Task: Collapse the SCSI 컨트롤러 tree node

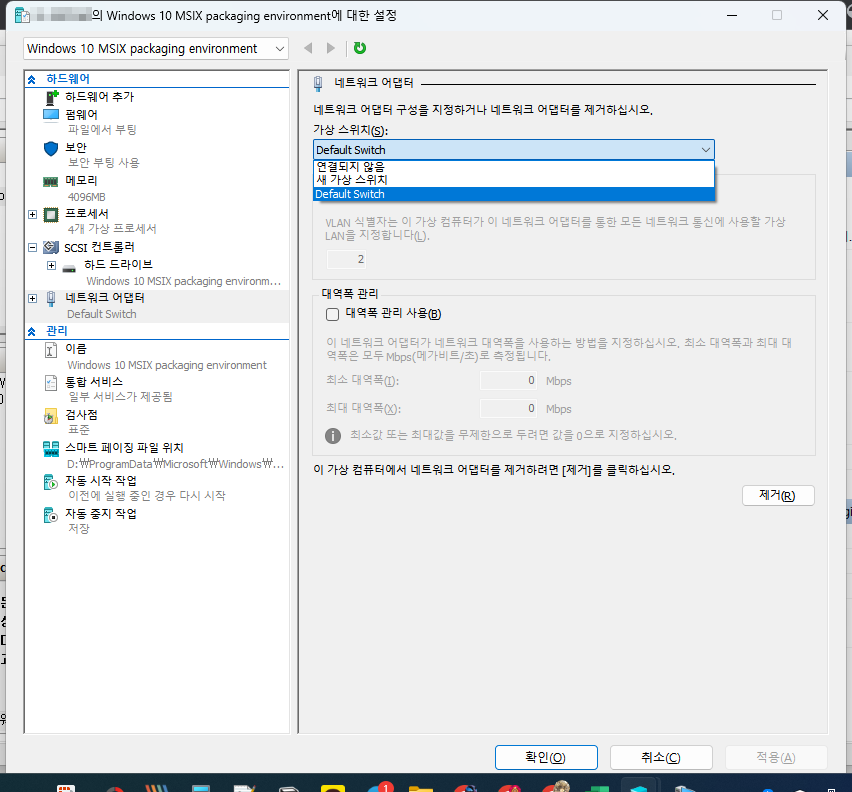Action: (x=33, y=247)
